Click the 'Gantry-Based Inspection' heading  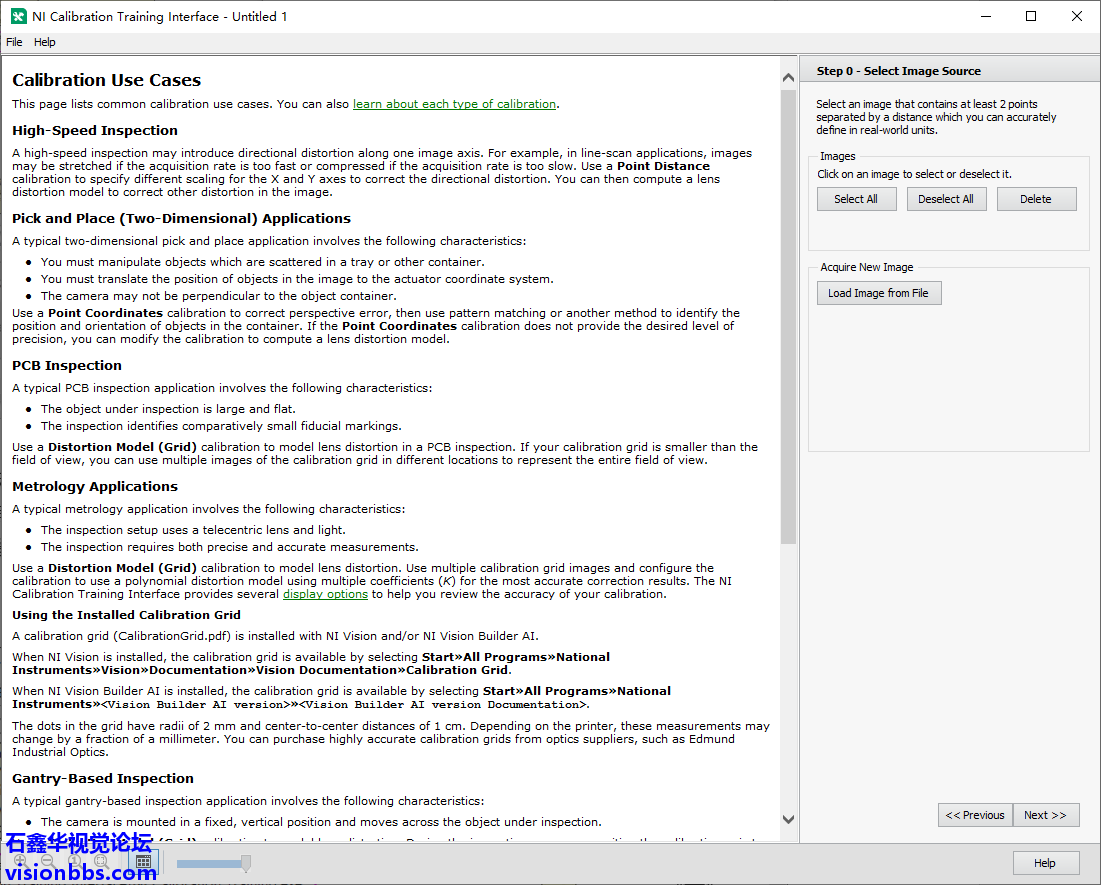[x=103, y=778]
